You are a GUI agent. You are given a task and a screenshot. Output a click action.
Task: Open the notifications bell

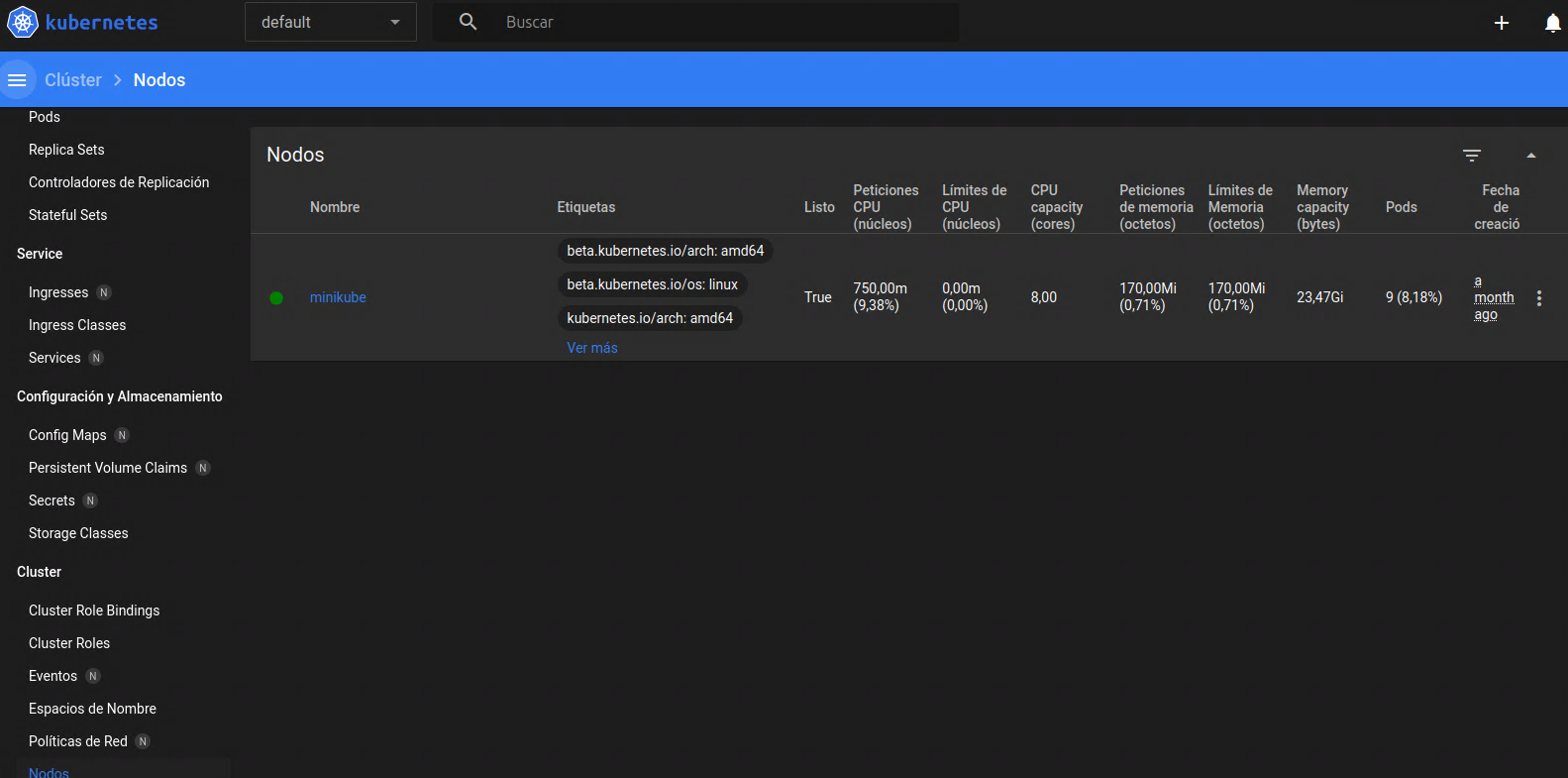click(1552, 23)
